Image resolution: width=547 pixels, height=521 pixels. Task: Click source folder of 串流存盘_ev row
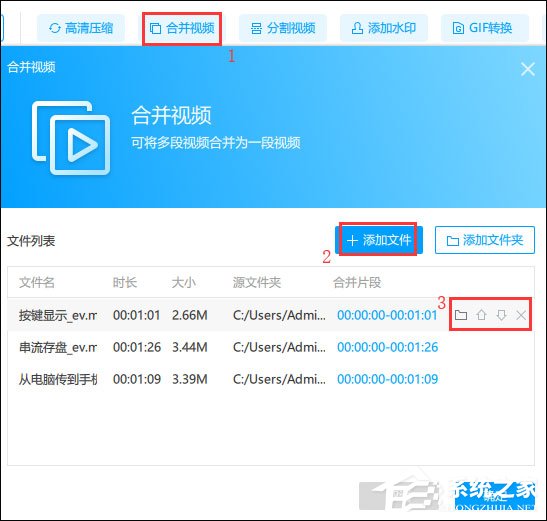click(279, 347)
